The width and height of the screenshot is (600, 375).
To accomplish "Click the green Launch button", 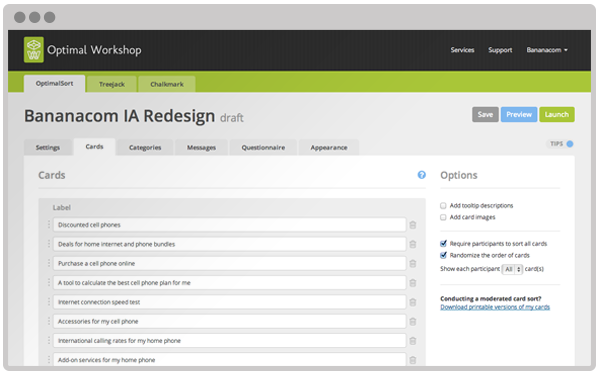I will [x=557, y=114].
